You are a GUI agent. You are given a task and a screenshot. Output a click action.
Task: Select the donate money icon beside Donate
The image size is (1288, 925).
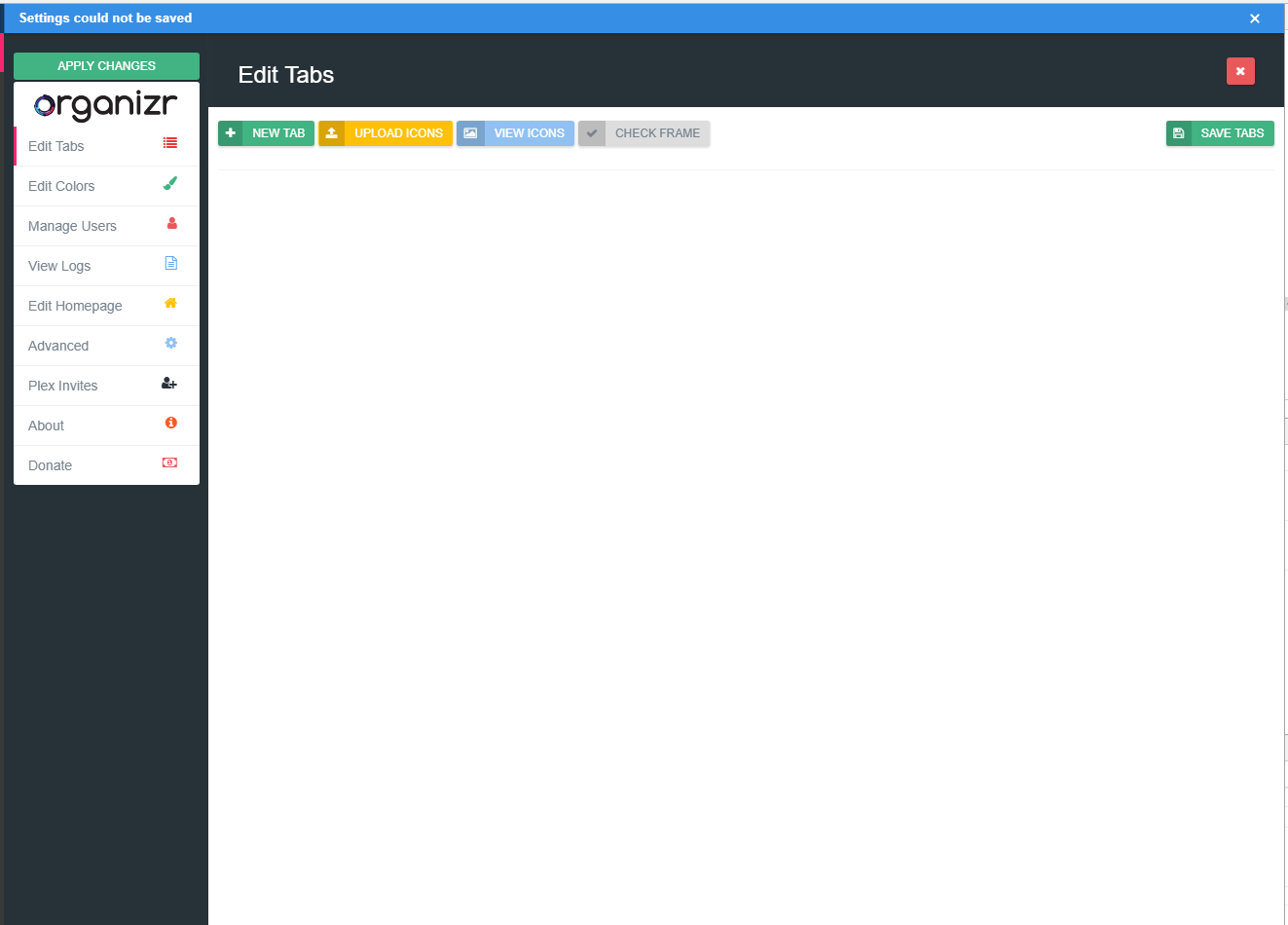pyautogui.click(x=169, y=462)
